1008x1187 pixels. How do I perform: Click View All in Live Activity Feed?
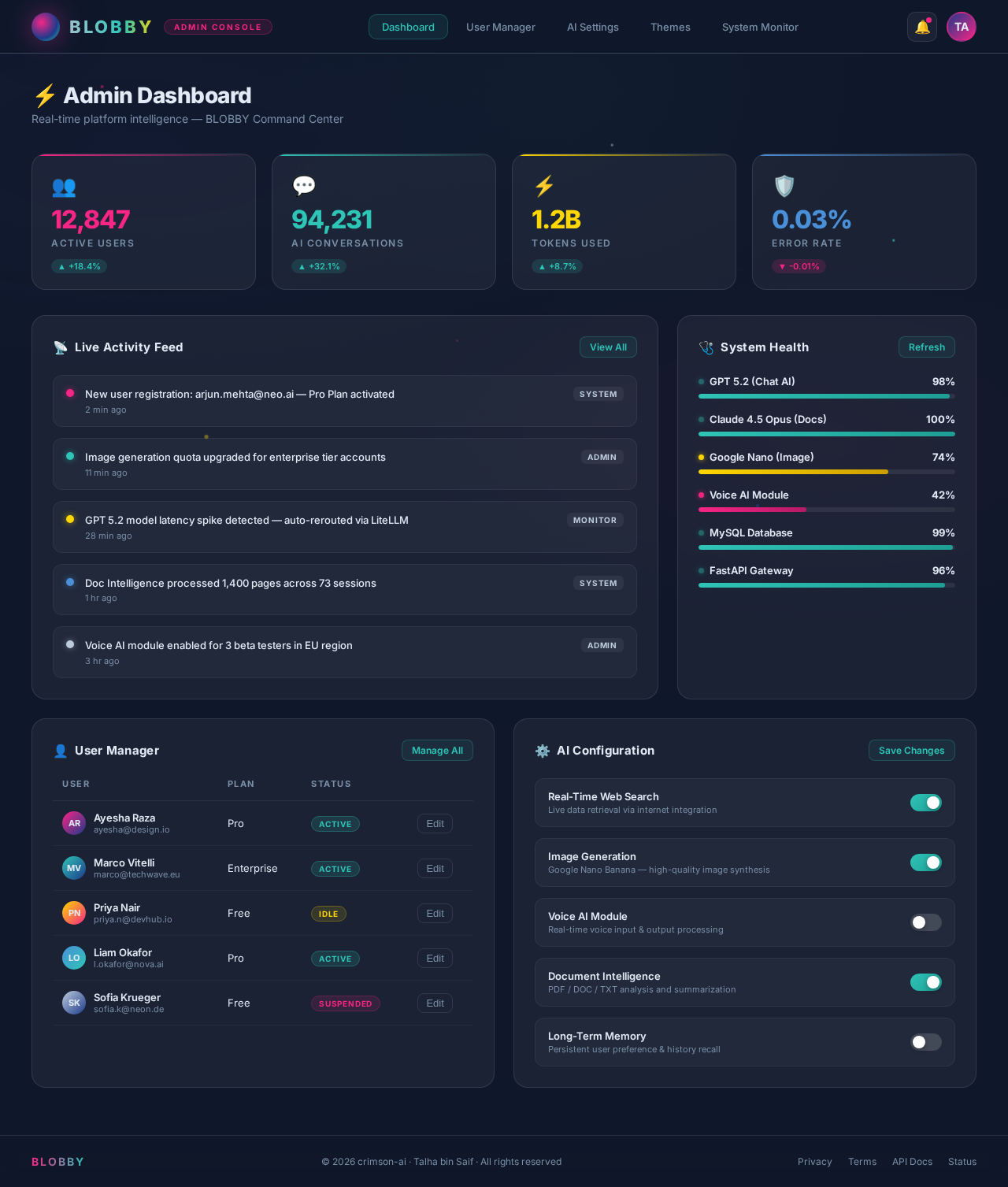click(x=608, y=347)
